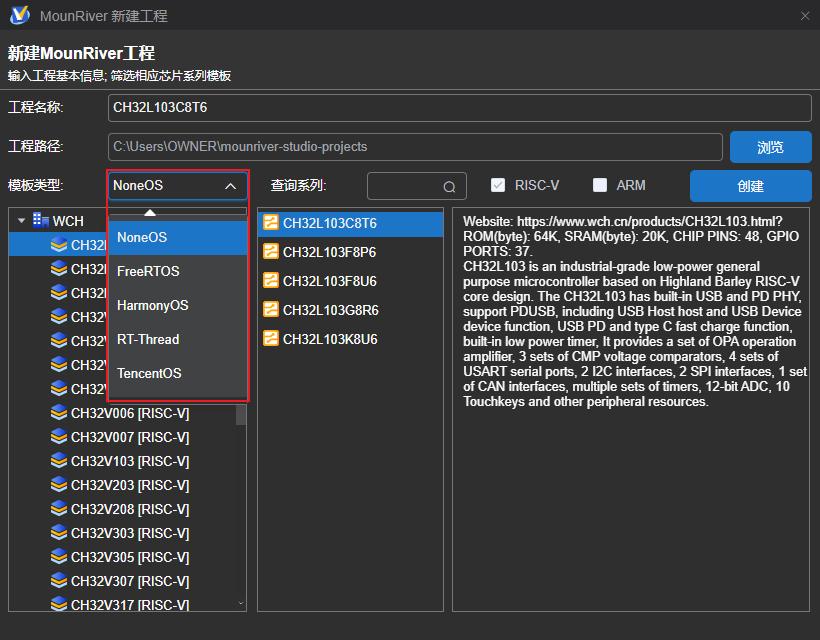
Task: Click the 工程路径 path field
Action: pyautogui.click(x=415, y=146)
